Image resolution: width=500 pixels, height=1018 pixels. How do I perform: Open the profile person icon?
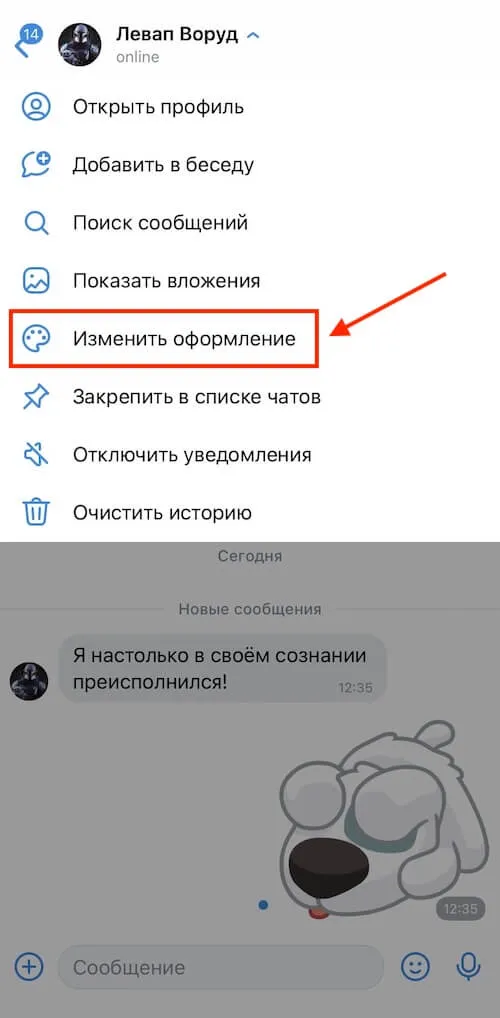point(36,107)
